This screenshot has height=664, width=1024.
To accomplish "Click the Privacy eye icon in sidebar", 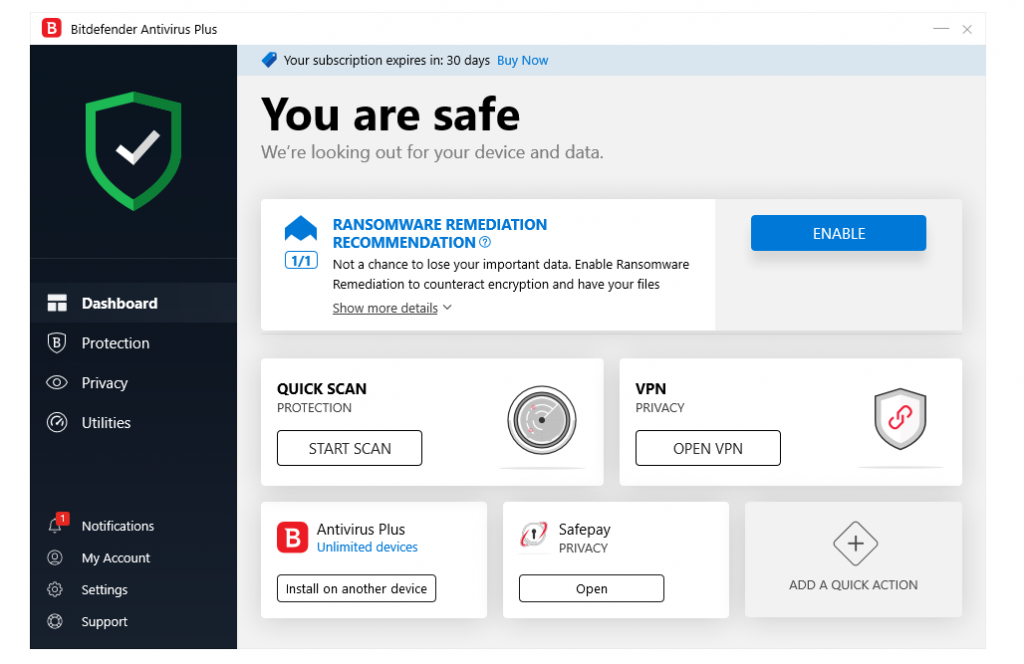I will (57, 383).
